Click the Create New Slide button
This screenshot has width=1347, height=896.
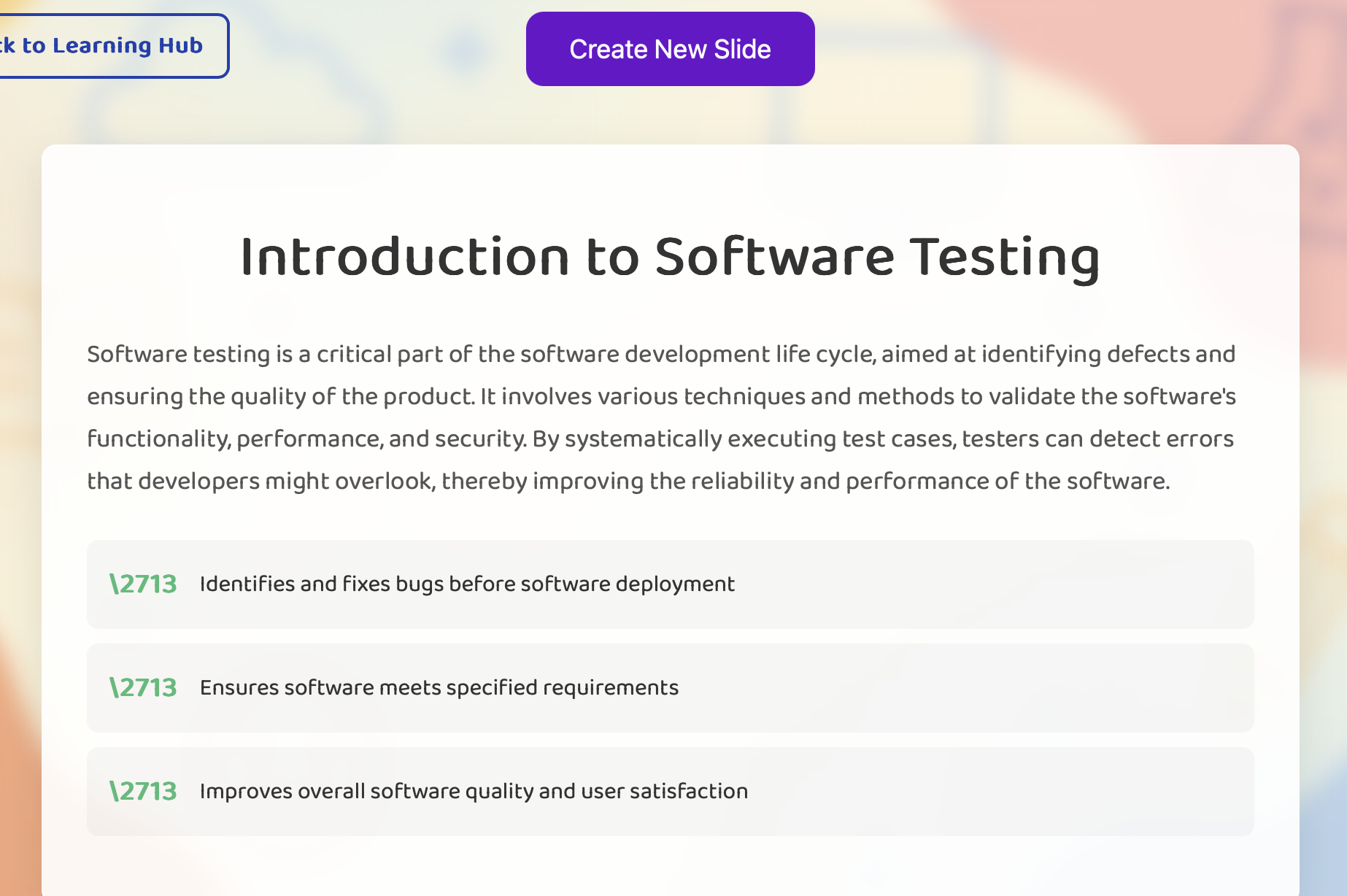tap(670, 49)
